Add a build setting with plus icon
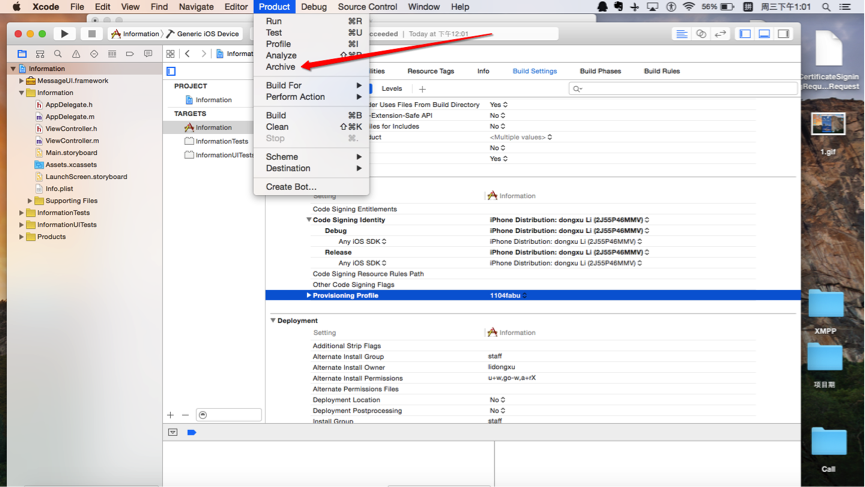This screenshot has height=487, width=865. (x=423, y=89)
